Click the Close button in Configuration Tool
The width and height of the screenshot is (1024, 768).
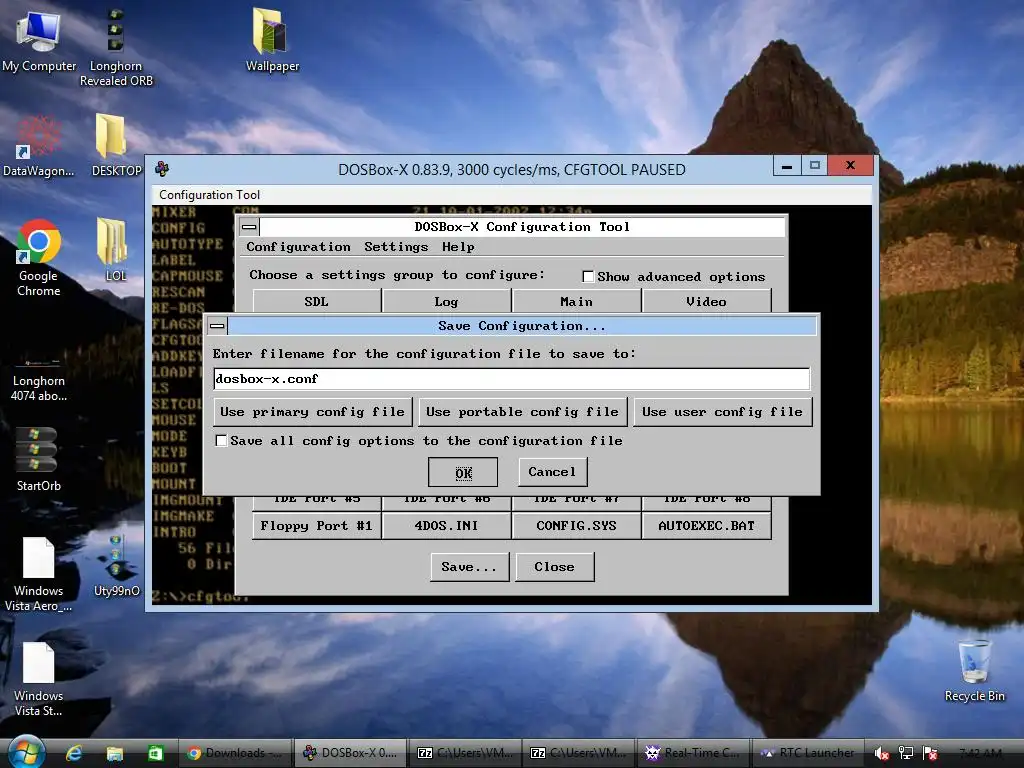pos(554,567)
